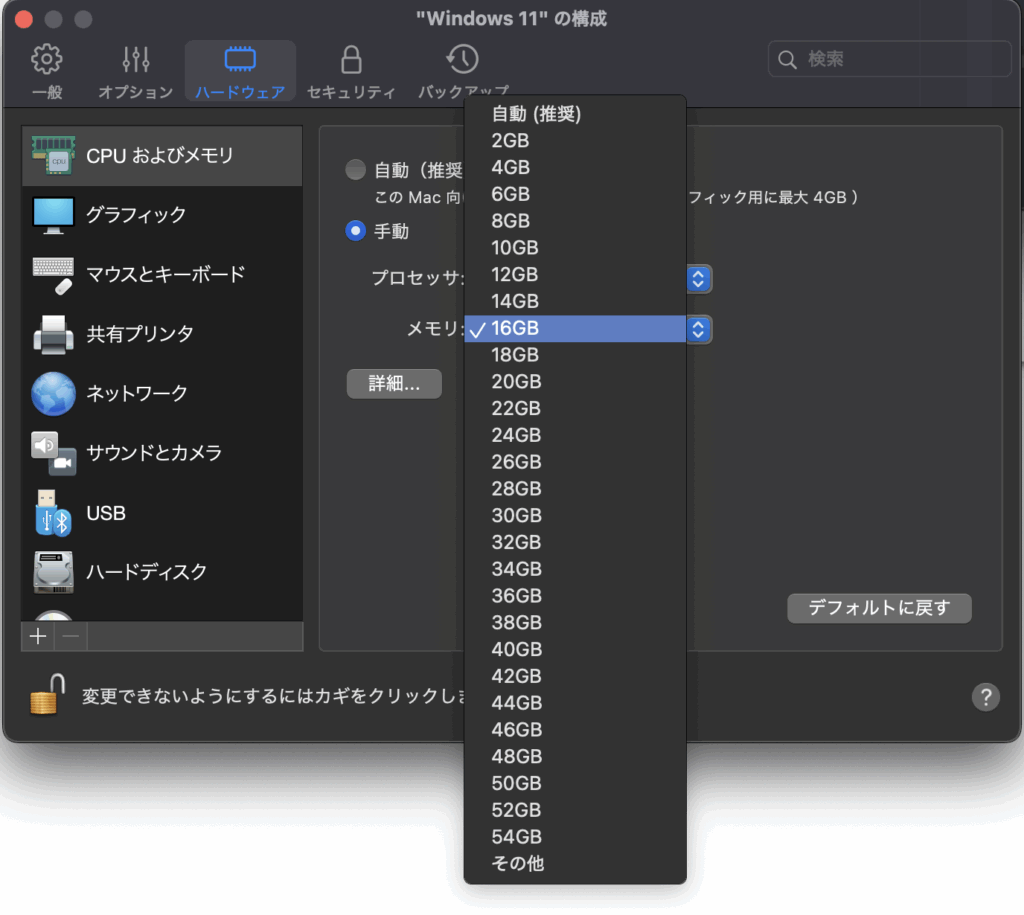Pick 自動 (推奨) in the memory menu

click(536, 114)
